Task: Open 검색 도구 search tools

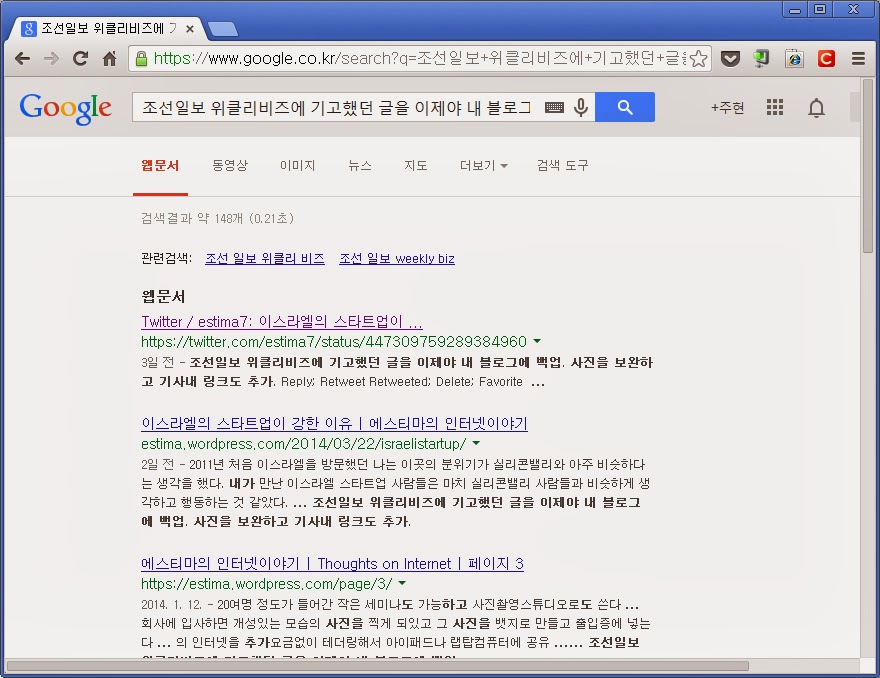Action: pos(562,166)
